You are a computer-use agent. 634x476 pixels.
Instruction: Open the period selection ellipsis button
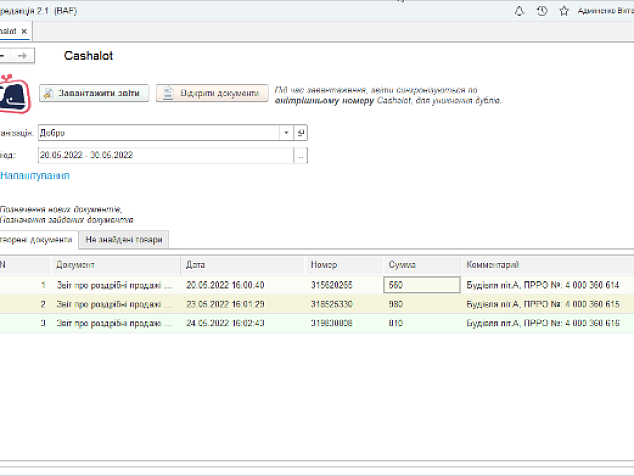click(x=300, y=155)
